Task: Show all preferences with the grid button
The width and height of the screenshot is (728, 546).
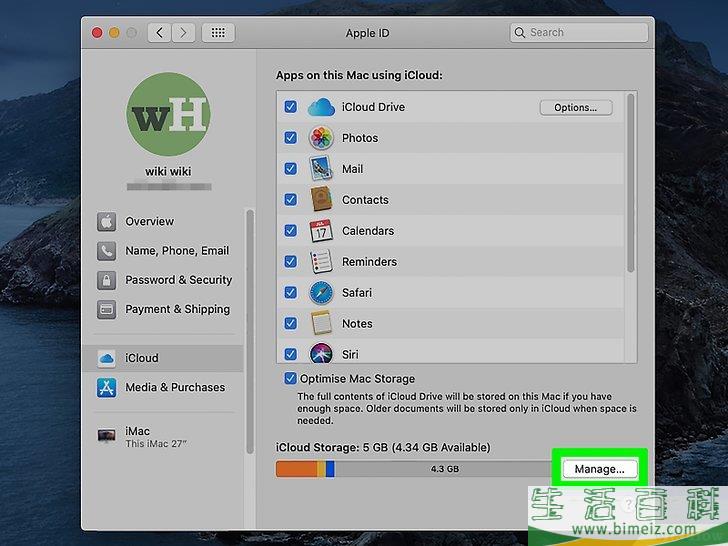Action: click(218, 33)
